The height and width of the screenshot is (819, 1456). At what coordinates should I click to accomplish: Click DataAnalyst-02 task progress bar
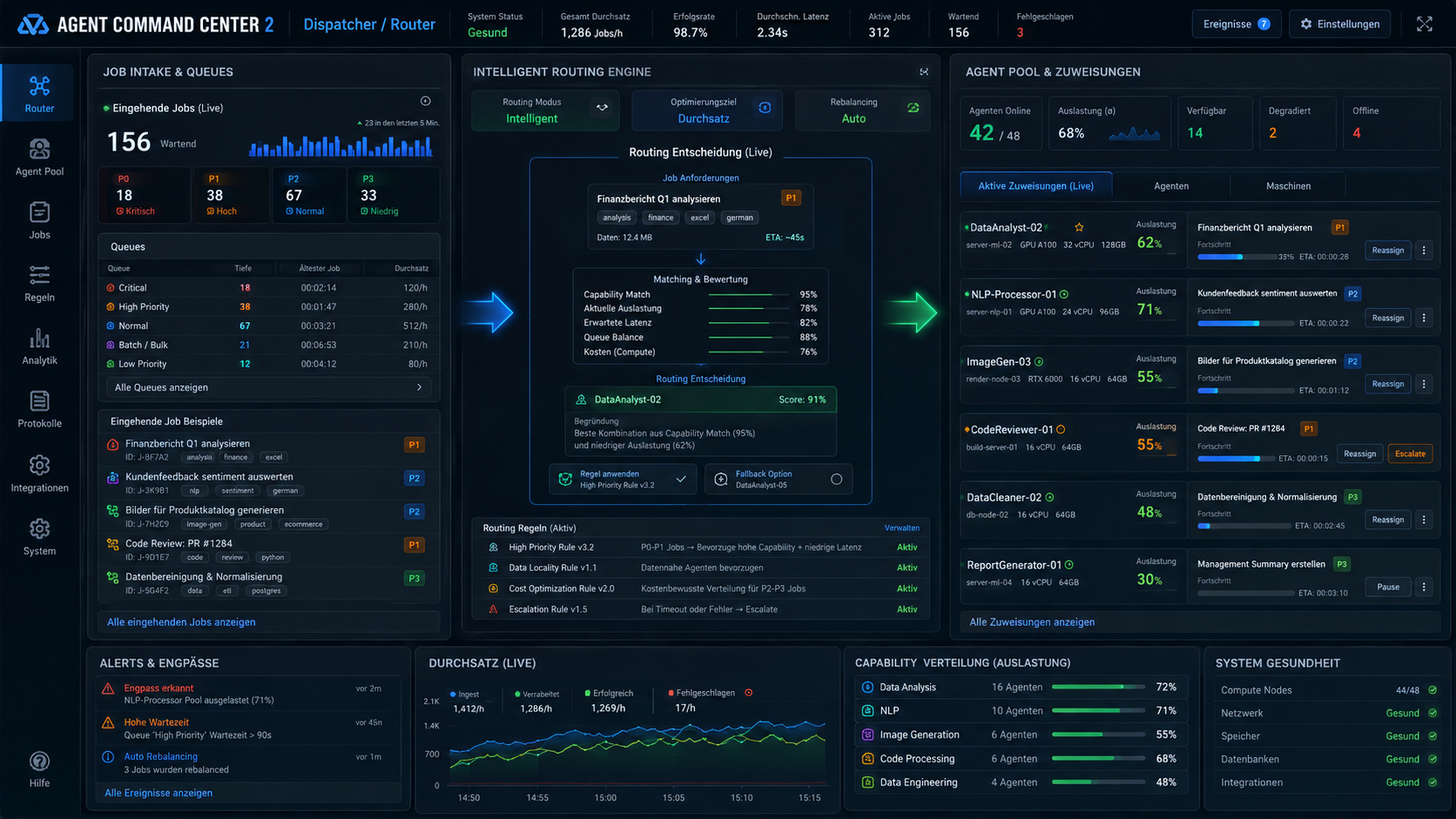1236,257
